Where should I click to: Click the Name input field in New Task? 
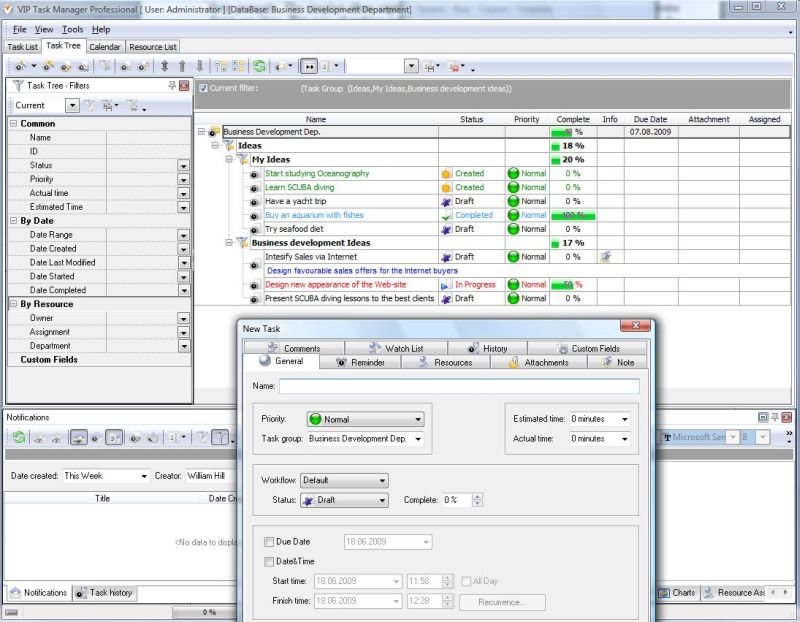pos(459,386)
